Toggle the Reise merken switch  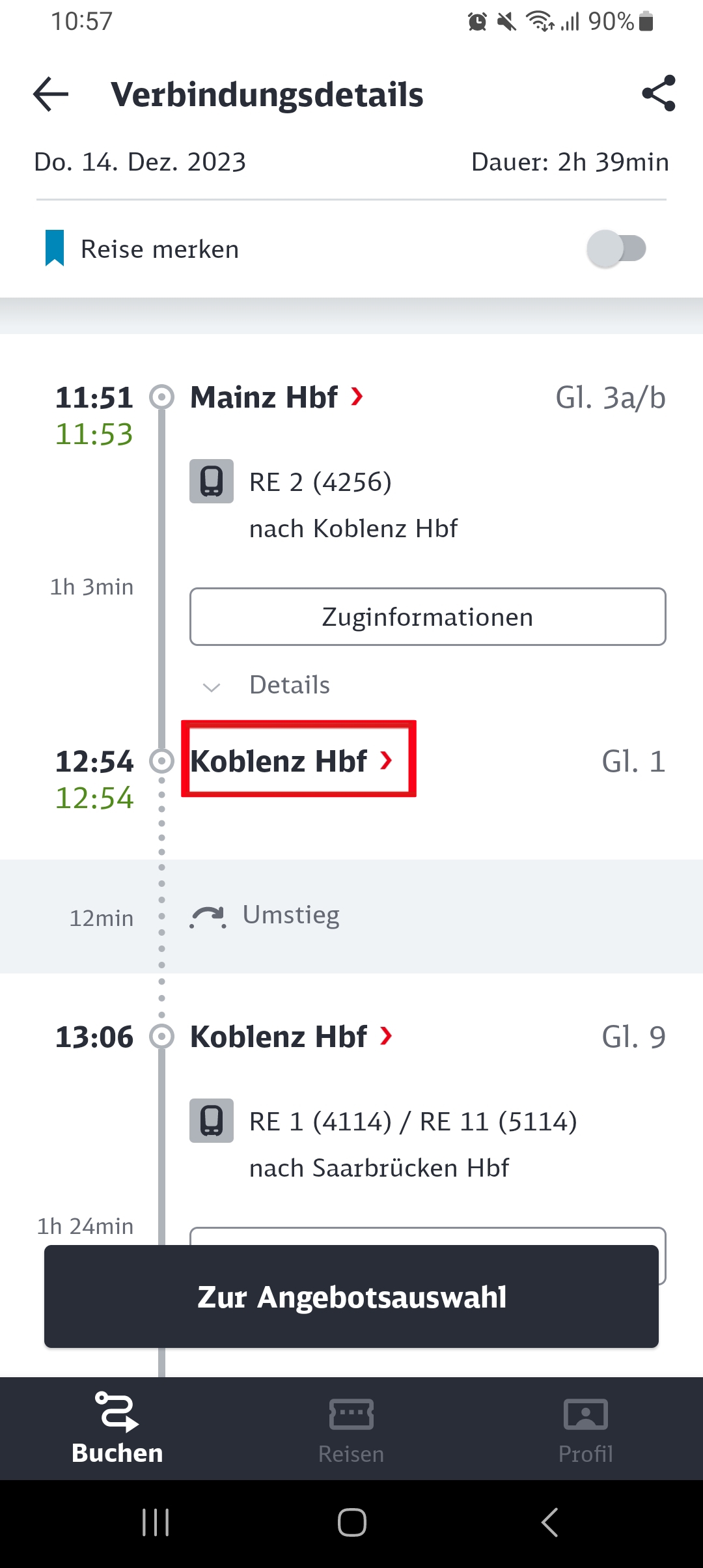point(616,248)
